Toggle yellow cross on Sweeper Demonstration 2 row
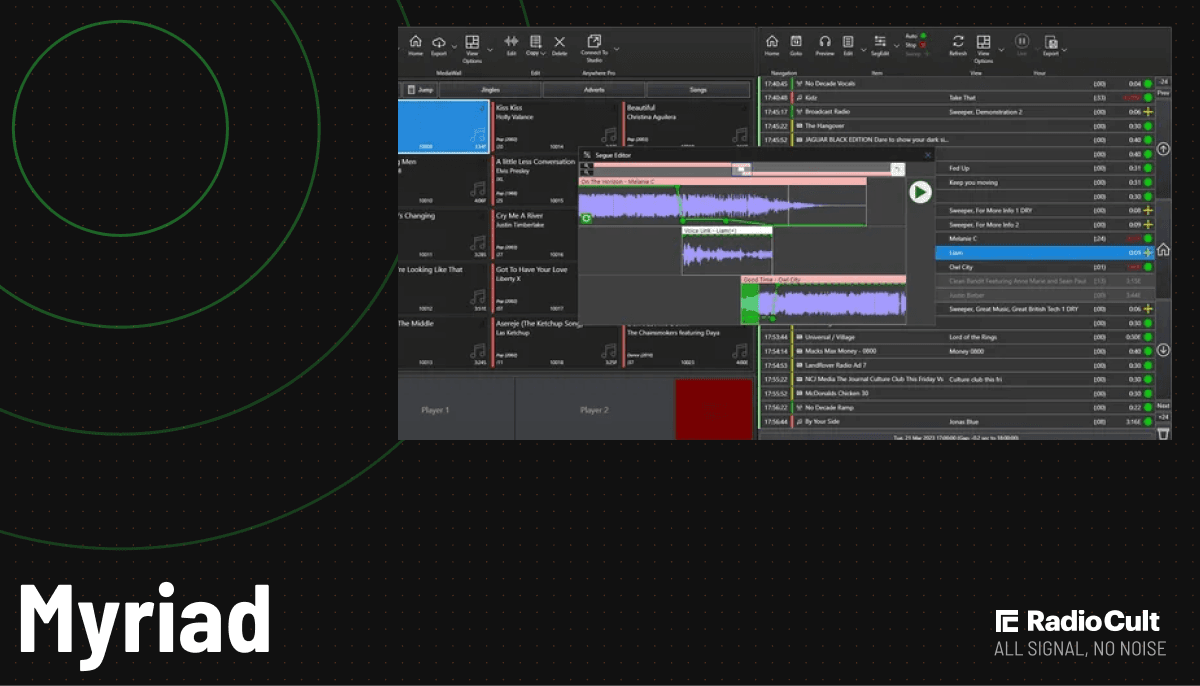 (1148, 112)
